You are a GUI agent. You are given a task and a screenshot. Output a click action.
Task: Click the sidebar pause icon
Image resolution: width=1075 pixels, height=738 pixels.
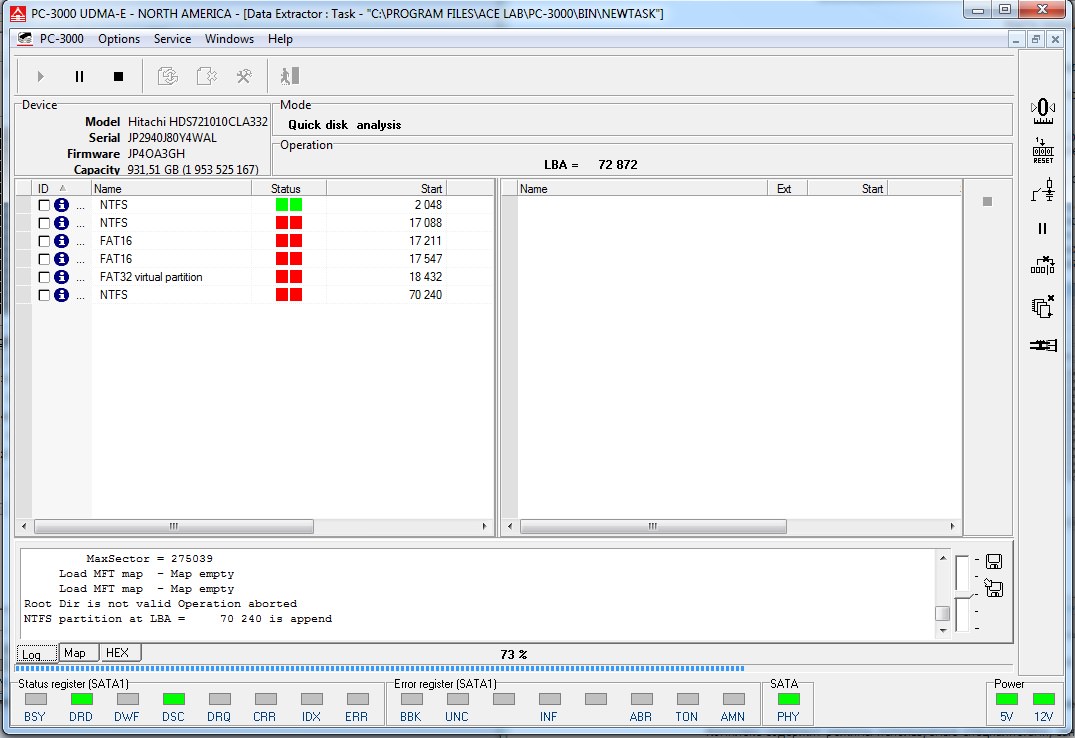click(1043, 228)
